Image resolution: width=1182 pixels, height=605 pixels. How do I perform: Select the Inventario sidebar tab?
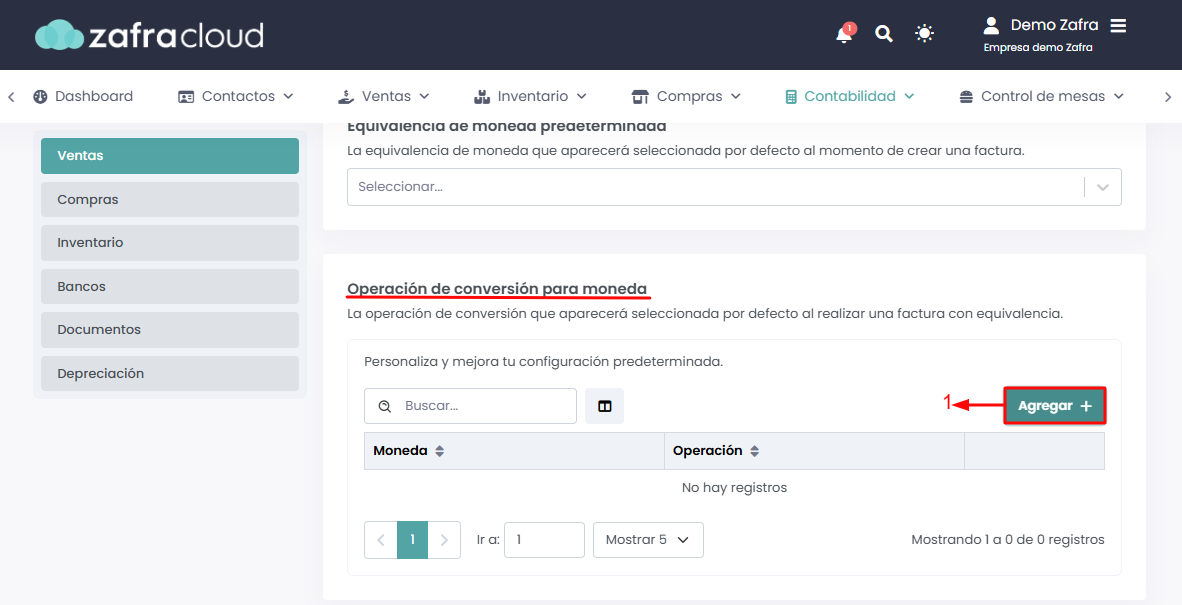[170, 243]
